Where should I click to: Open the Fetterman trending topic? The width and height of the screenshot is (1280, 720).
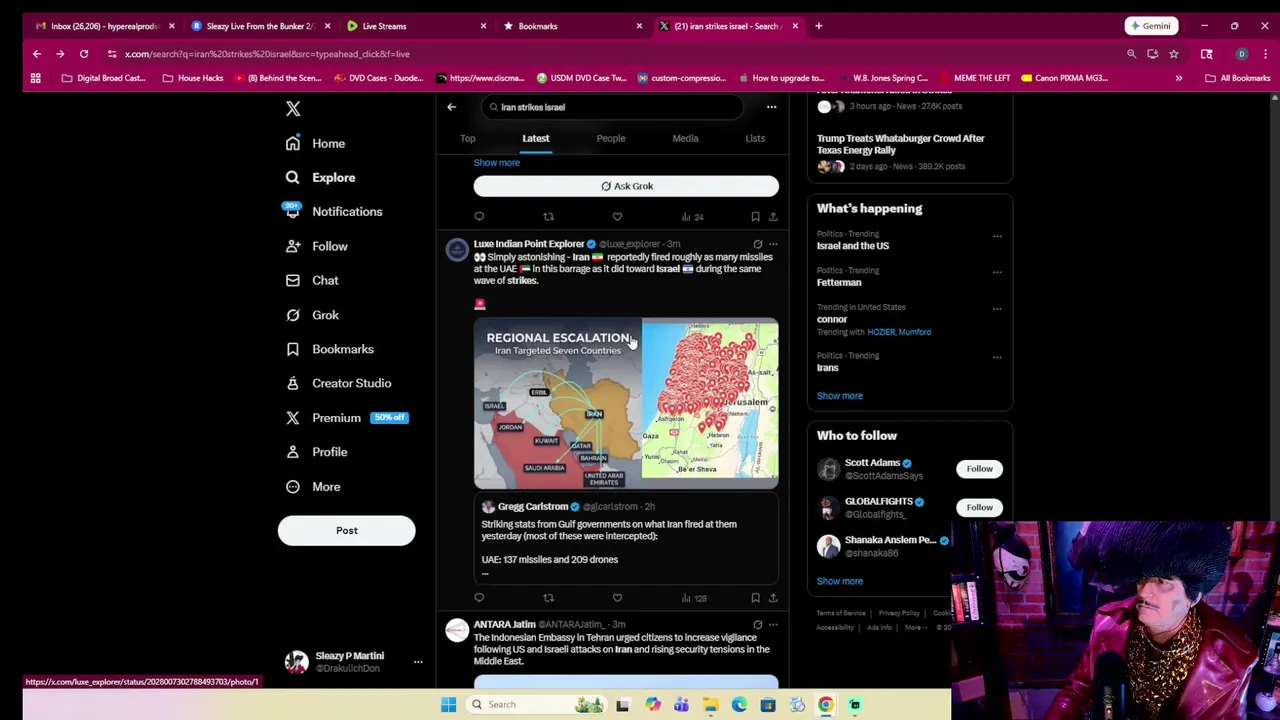tap(838, 282)
